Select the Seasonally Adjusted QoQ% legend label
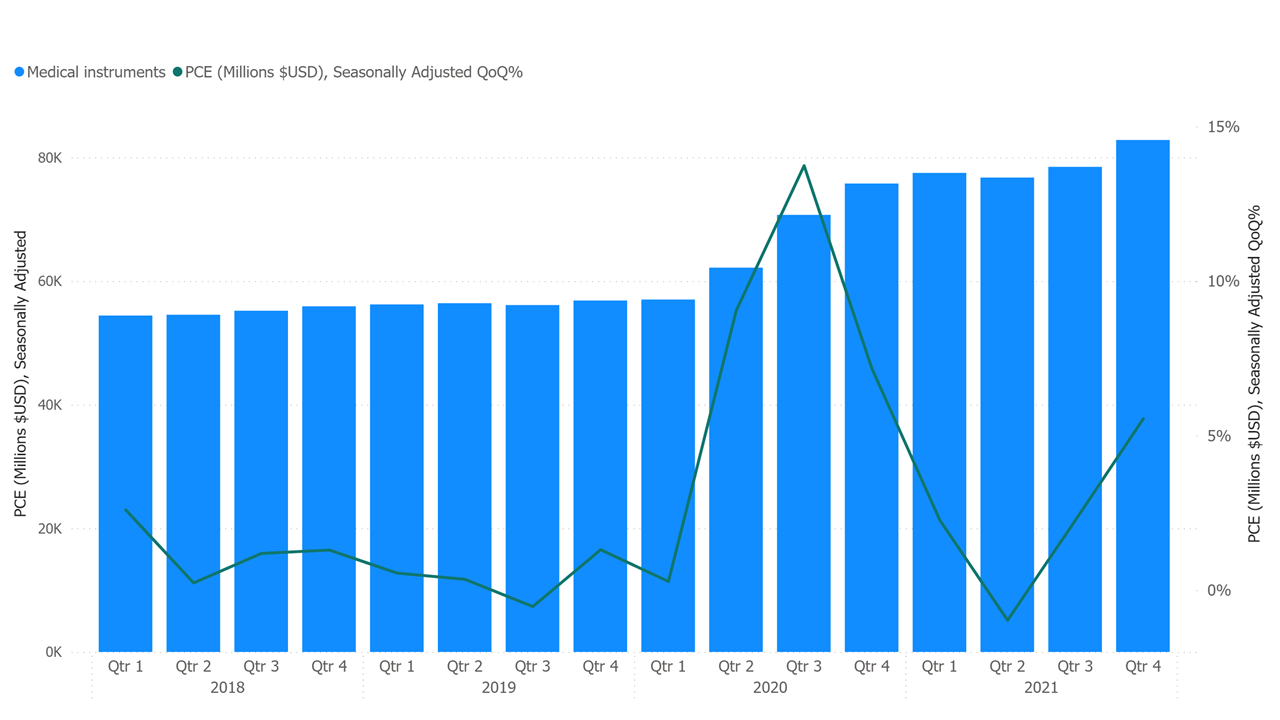This screenshot has height=720, width=1280. coord(354,72)
